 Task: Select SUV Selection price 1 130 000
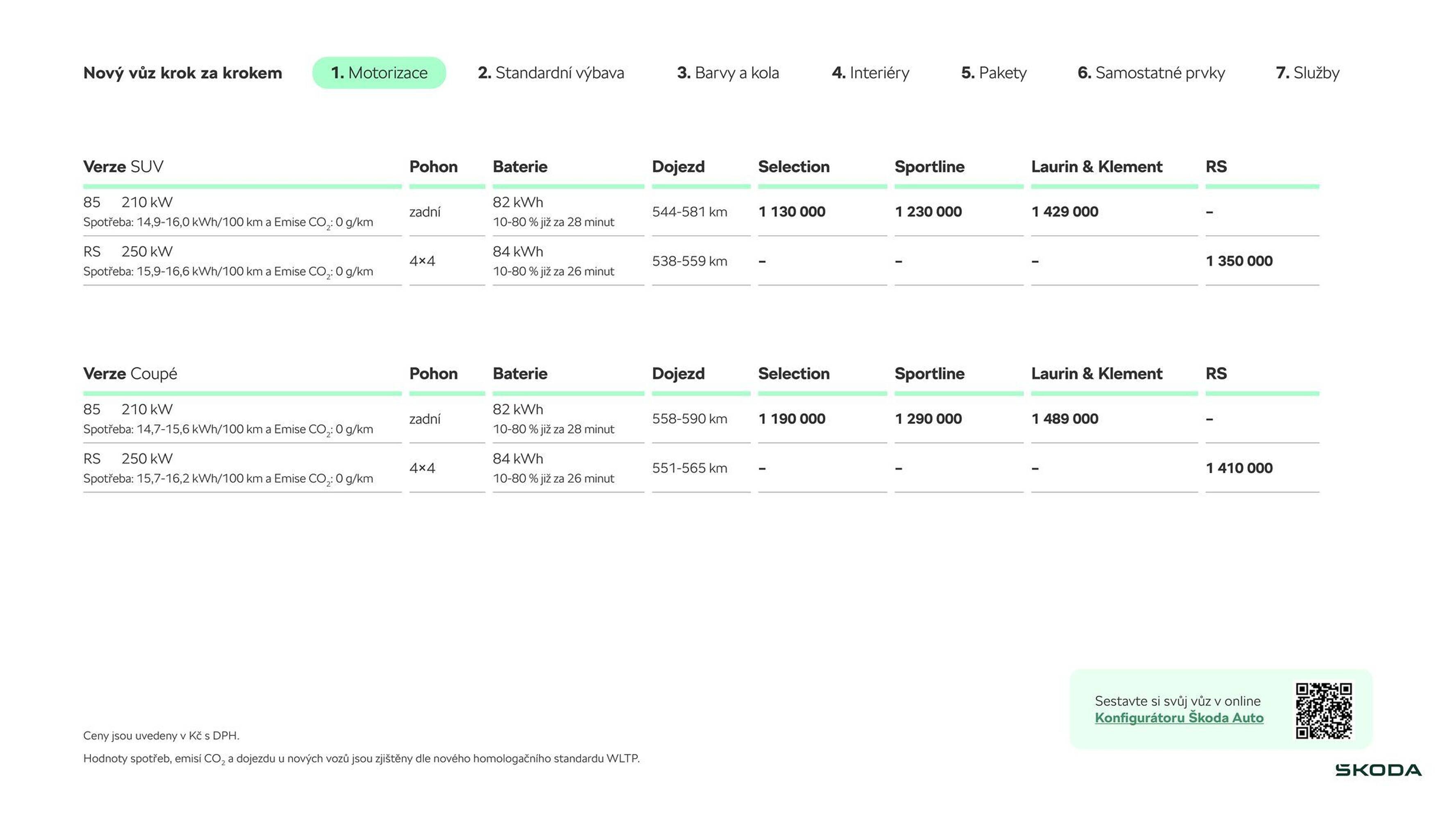point(791,212)
